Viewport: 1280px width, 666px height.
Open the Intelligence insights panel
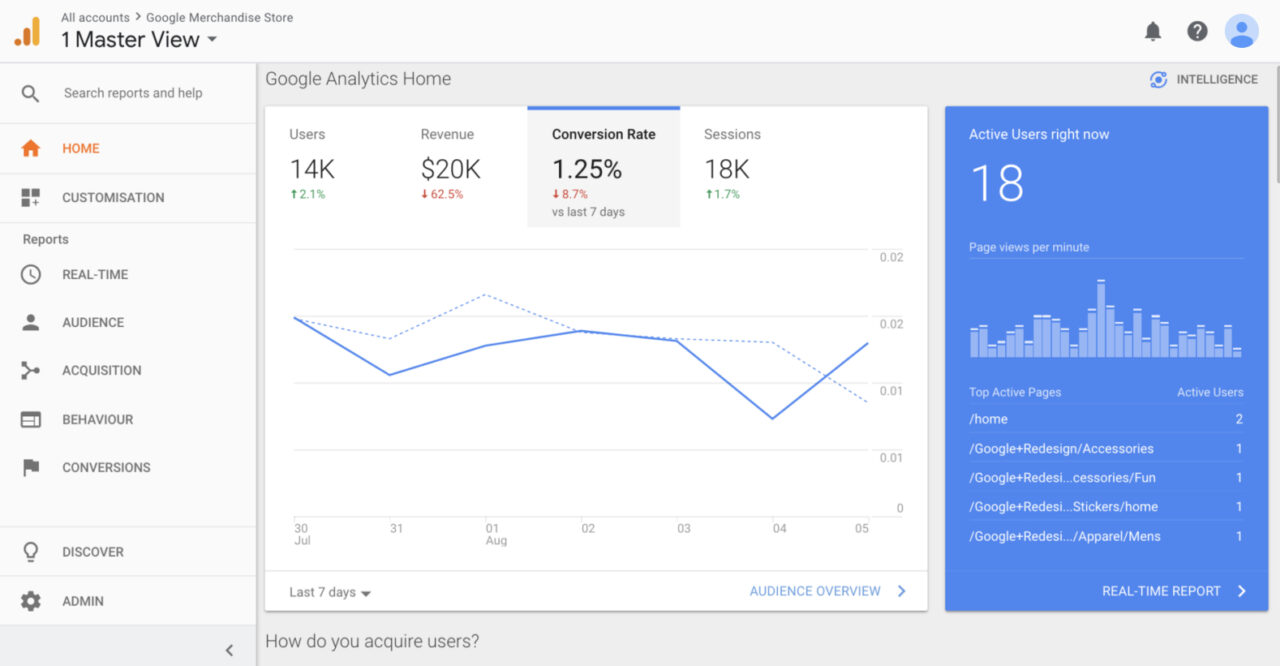pos(1204,78)
